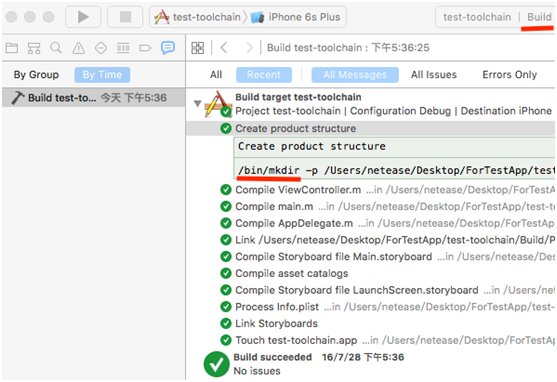Select the Build test-to... report row
This screenshot has width=557, height=382.
click(93, 98)
